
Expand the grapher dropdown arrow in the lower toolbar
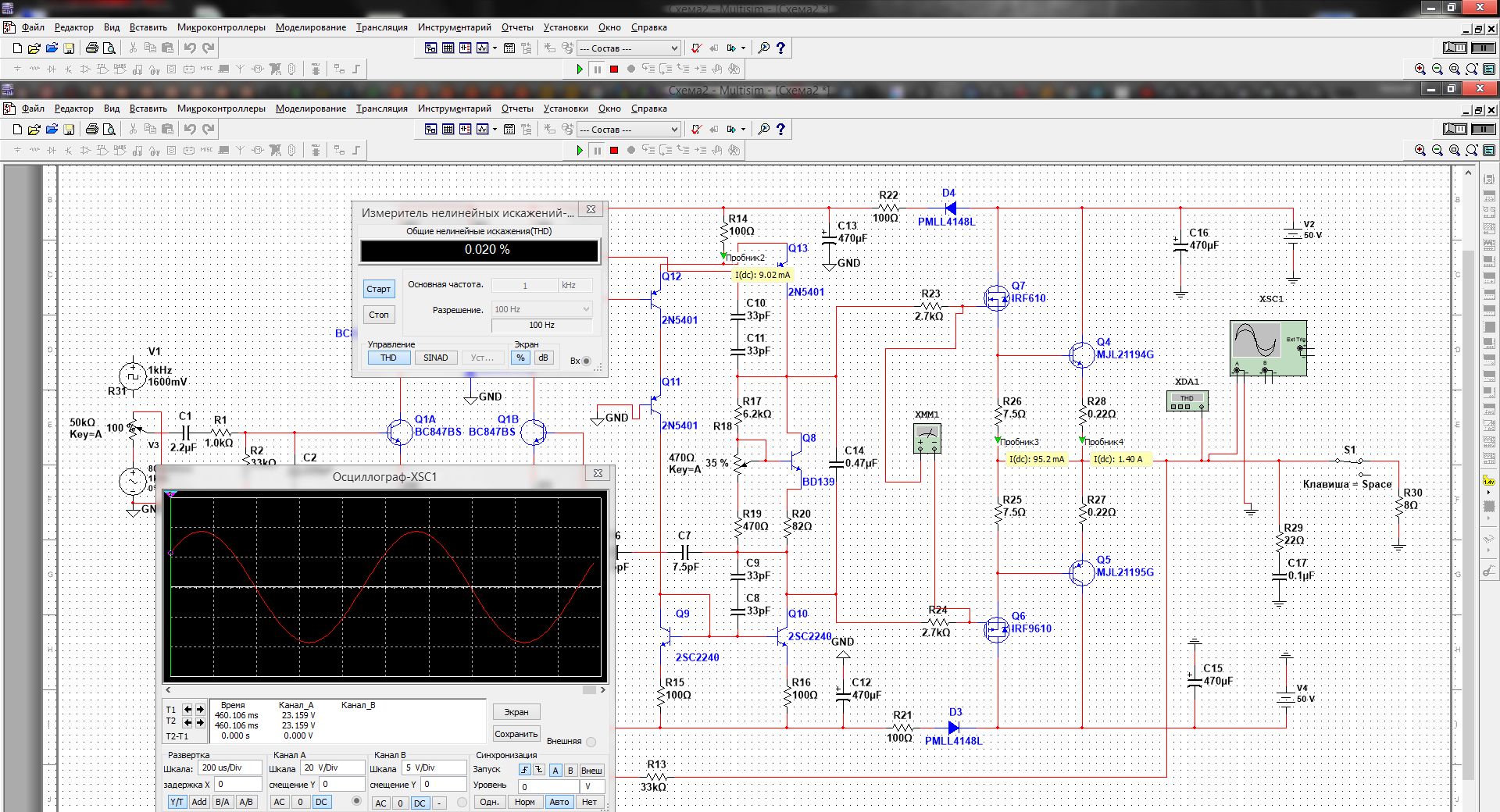point(495,130)
